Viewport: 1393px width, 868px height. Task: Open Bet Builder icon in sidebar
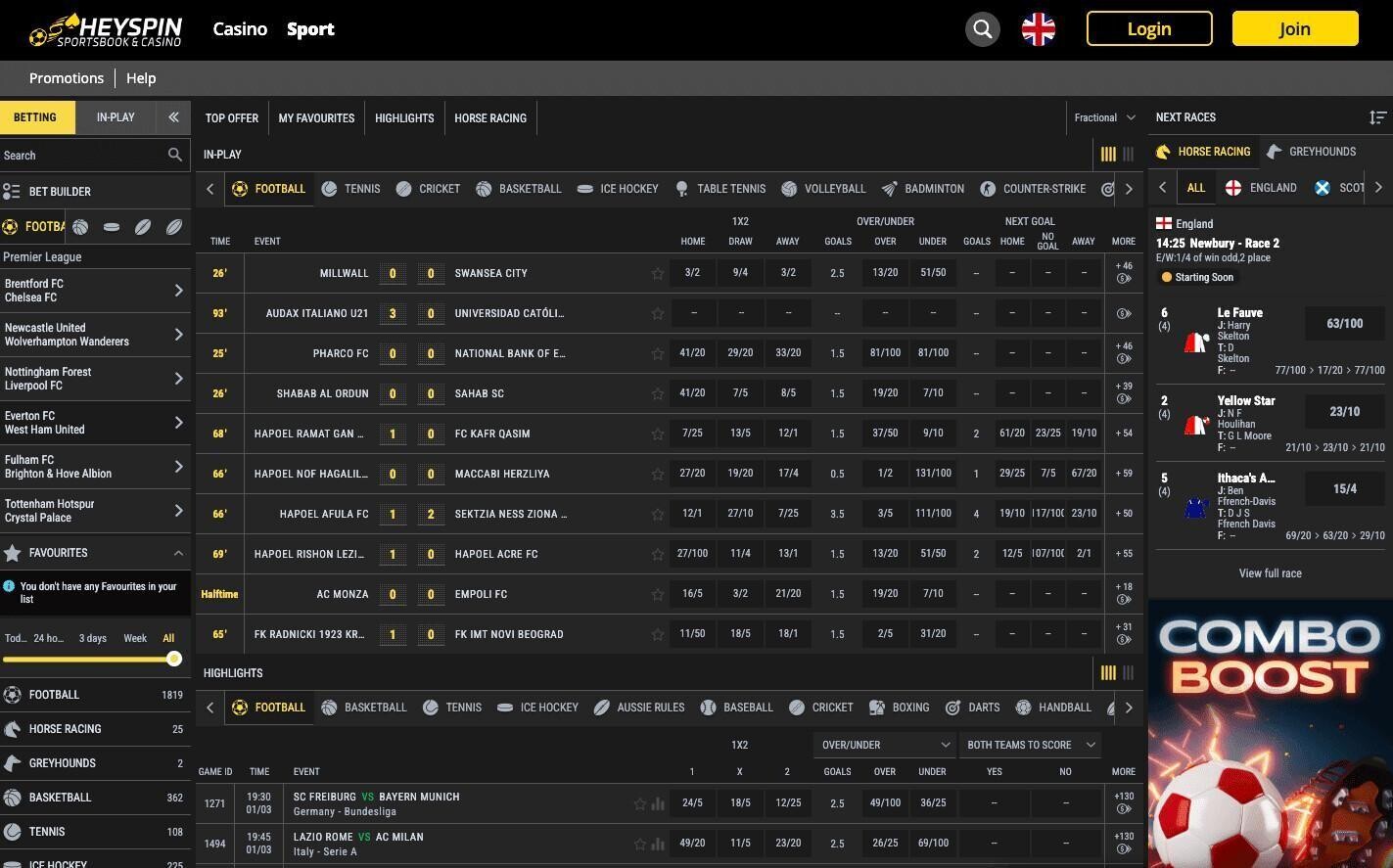point(12,192)
